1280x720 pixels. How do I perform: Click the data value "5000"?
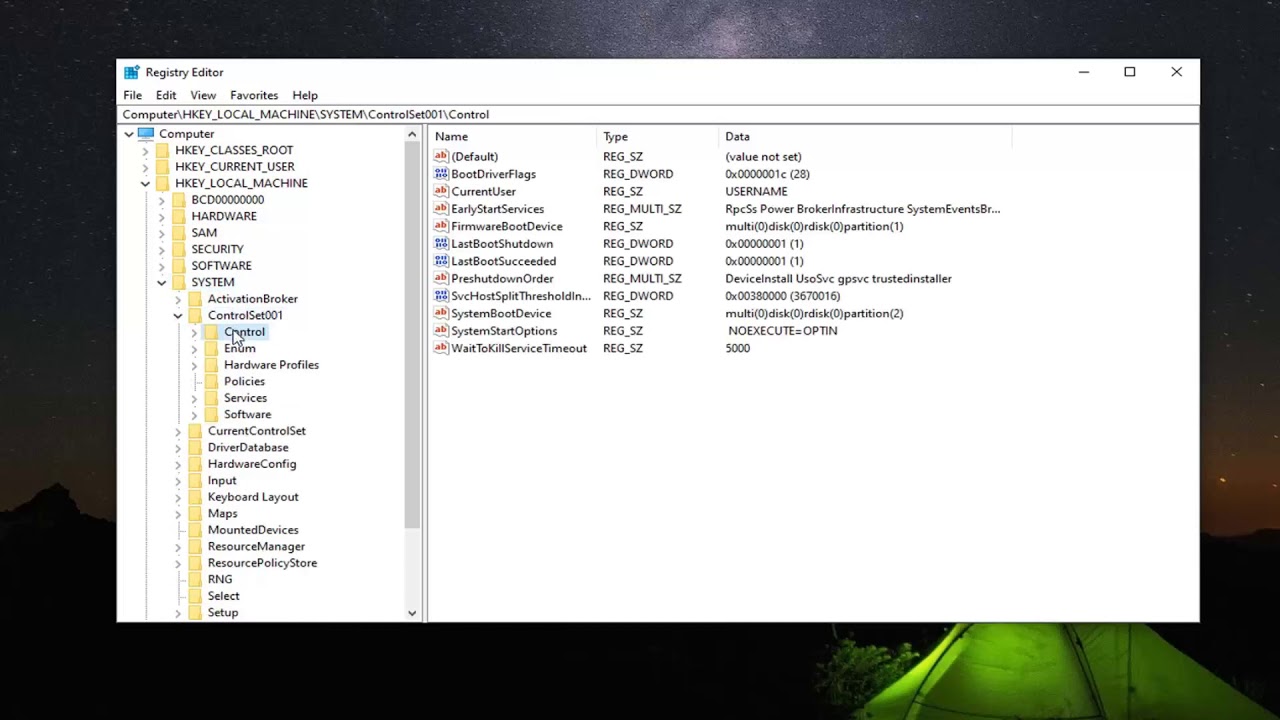click(x=737, y=348)
